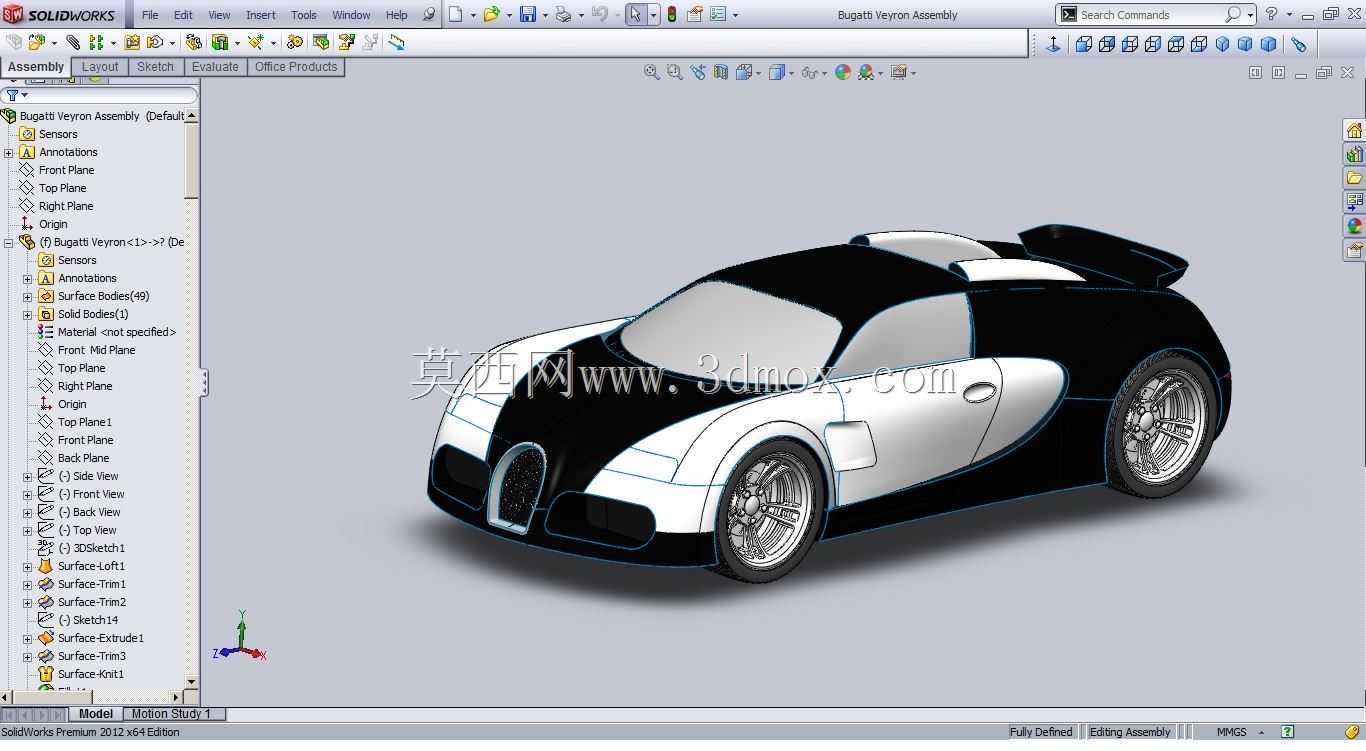Open the MMGS unit system dropdown
The image size is (1366, 751).
click(x=1261, y=732)
